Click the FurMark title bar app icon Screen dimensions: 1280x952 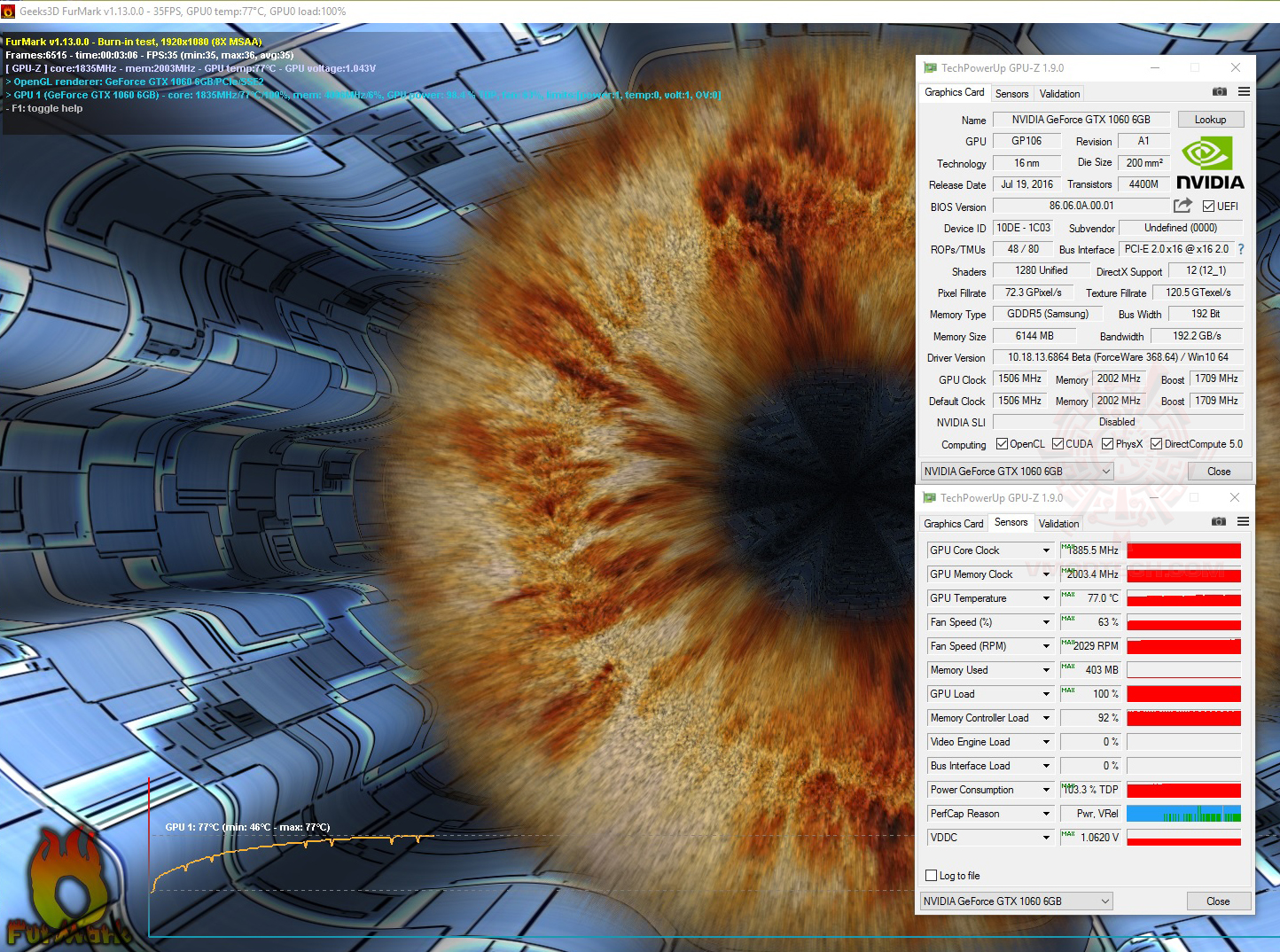[8, 12]
